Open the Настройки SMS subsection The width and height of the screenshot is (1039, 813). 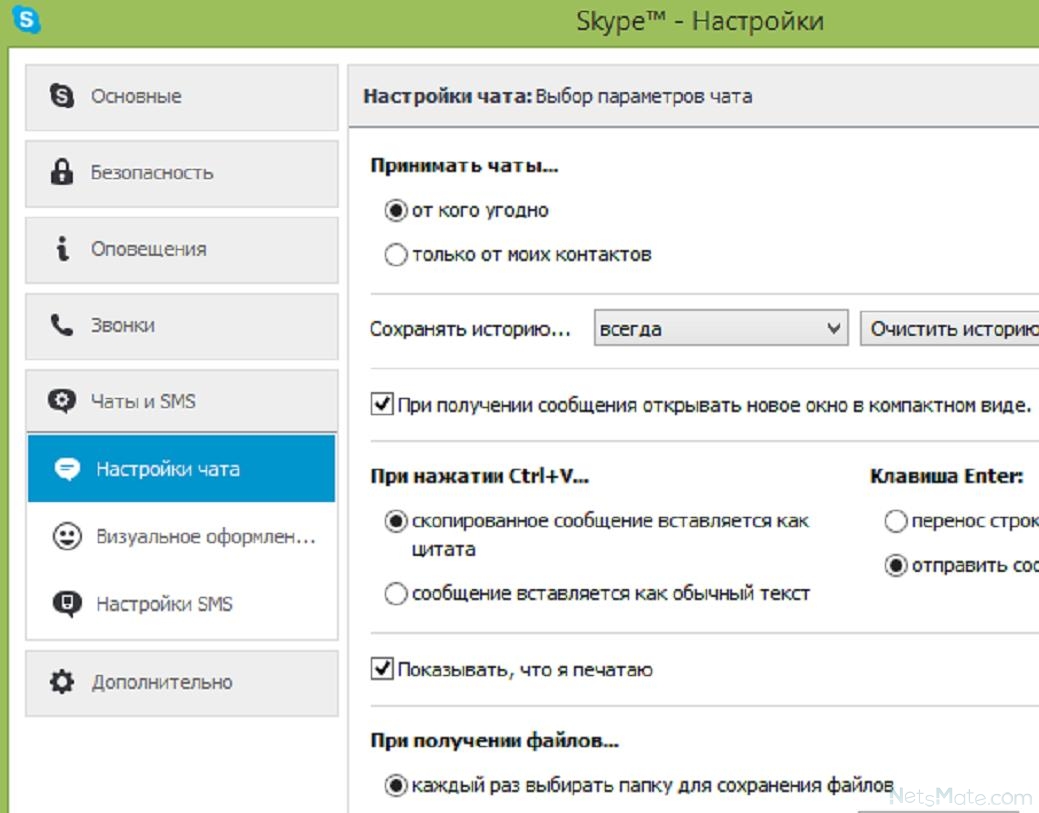coord(182,604)
